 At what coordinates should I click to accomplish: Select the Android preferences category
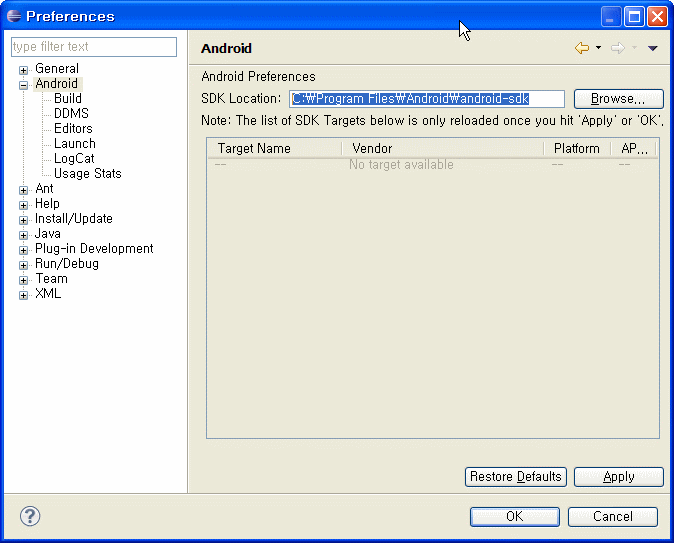point(57,83)
